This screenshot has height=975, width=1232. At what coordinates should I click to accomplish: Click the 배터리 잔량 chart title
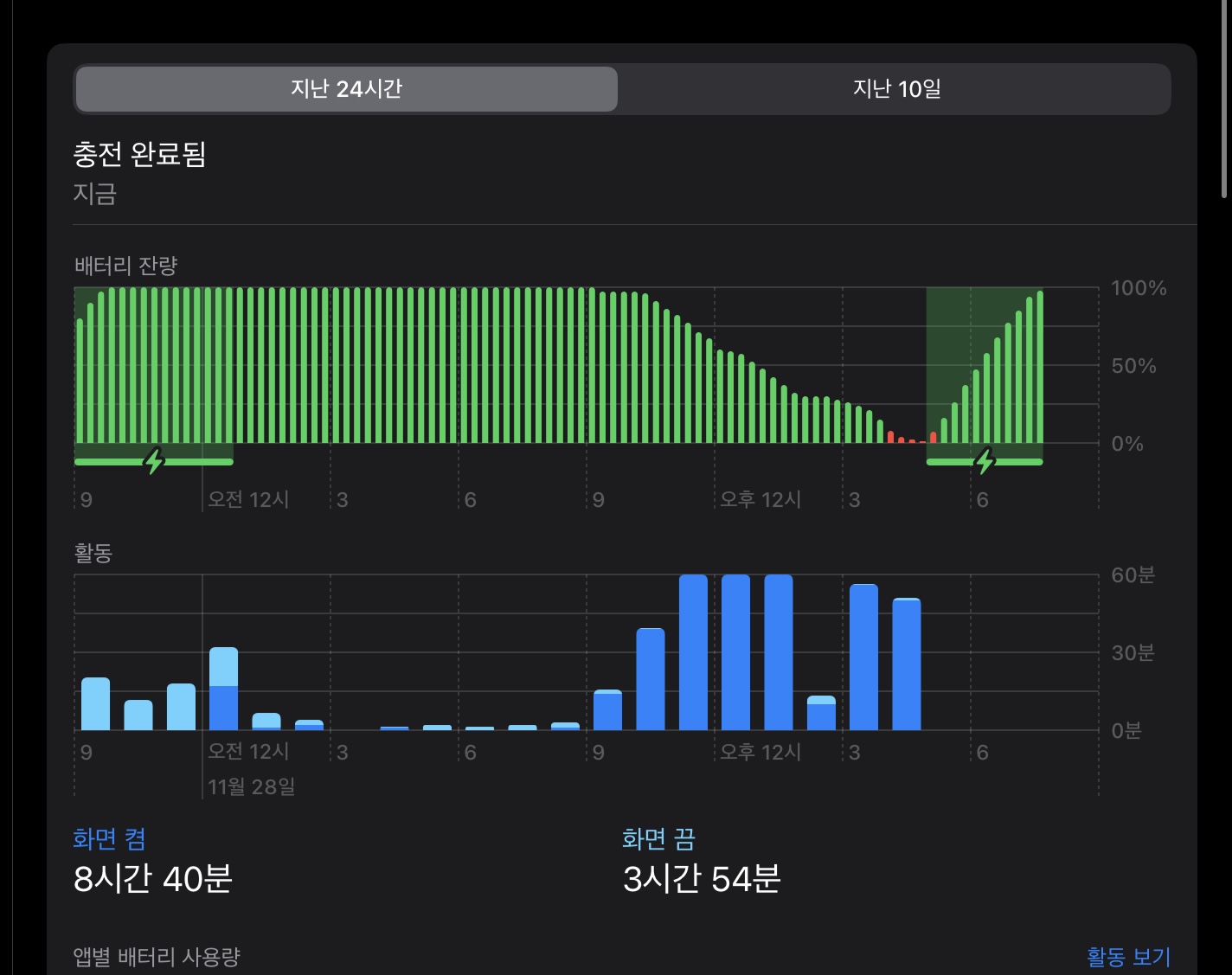[126, 266]
